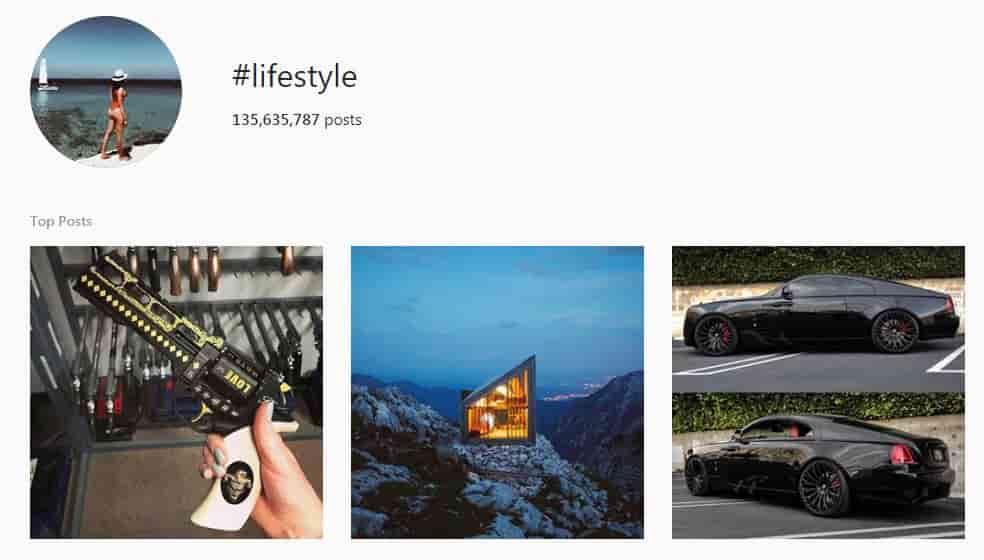Click the Top Posts section label

61,221
